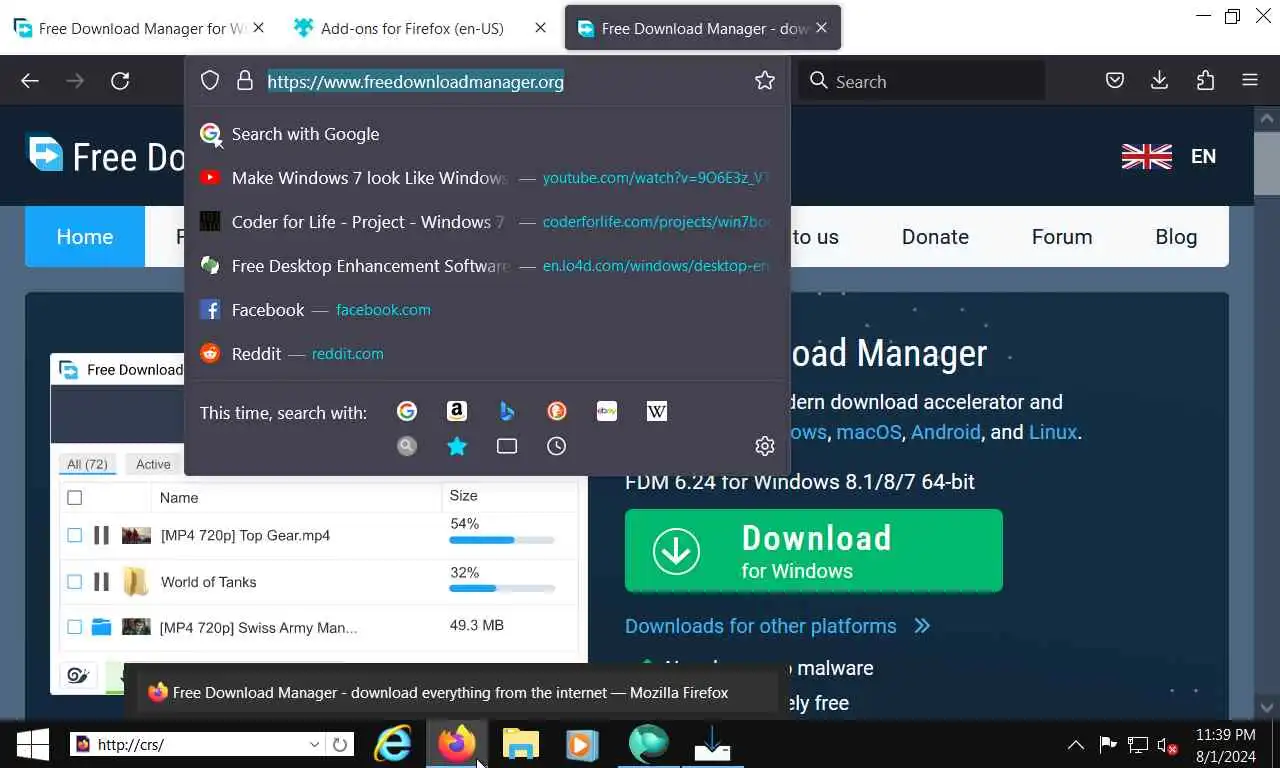Bookmark this page star icon
Image resolution: width=1280 pixels, height=768 pixels.
click(x=765, y=81)
